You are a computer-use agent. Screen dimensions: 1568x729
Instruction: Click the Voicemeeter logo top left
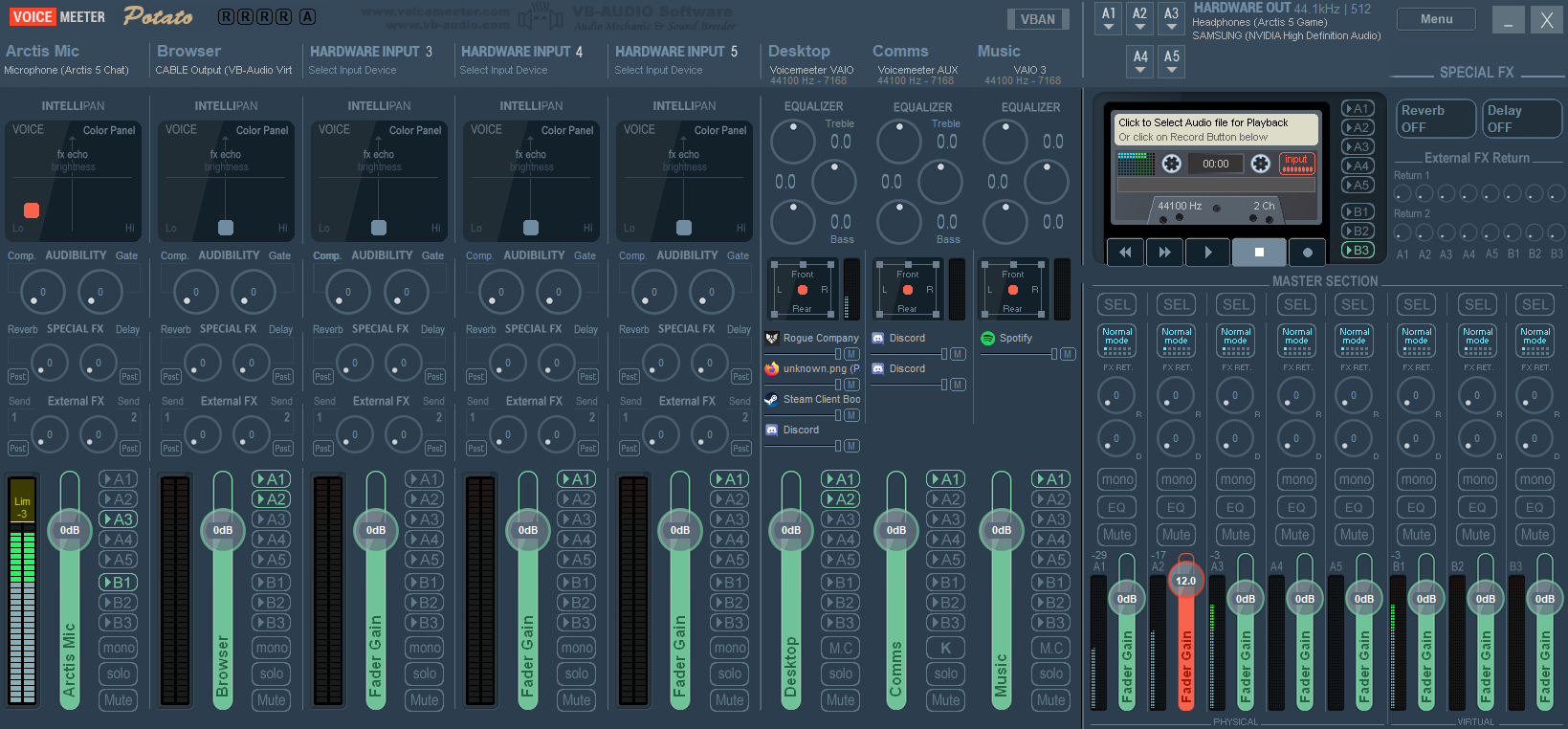point(58,16)
